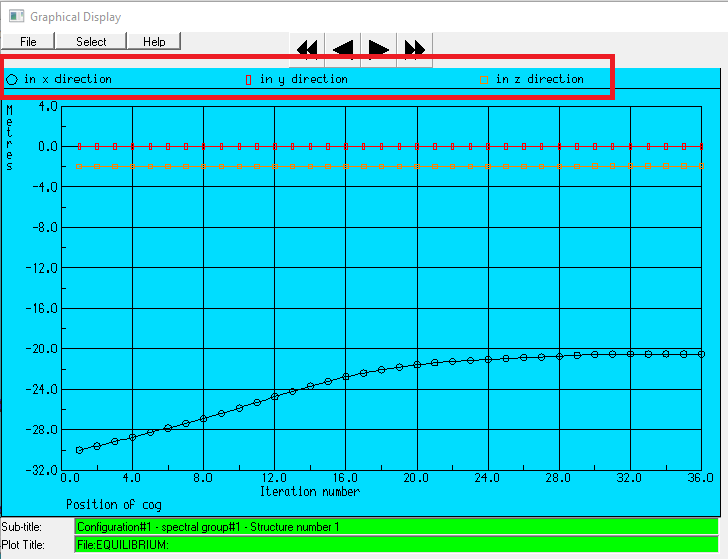The height and width of the screenshot is (559, 728).
Task: Open the Help menu
Action: [x=154, y=41]
